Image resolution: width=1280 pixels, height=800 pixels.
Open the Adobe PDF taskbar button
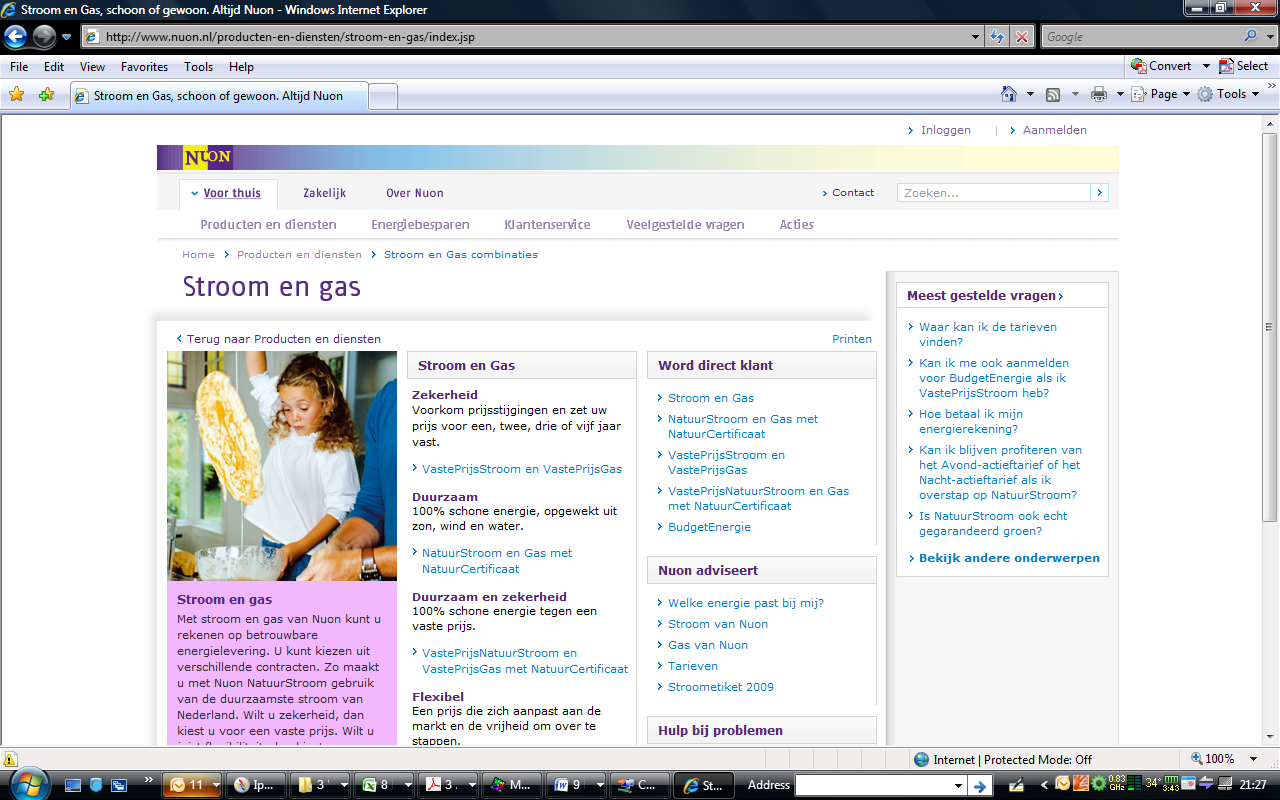click(x=446, y=785)
